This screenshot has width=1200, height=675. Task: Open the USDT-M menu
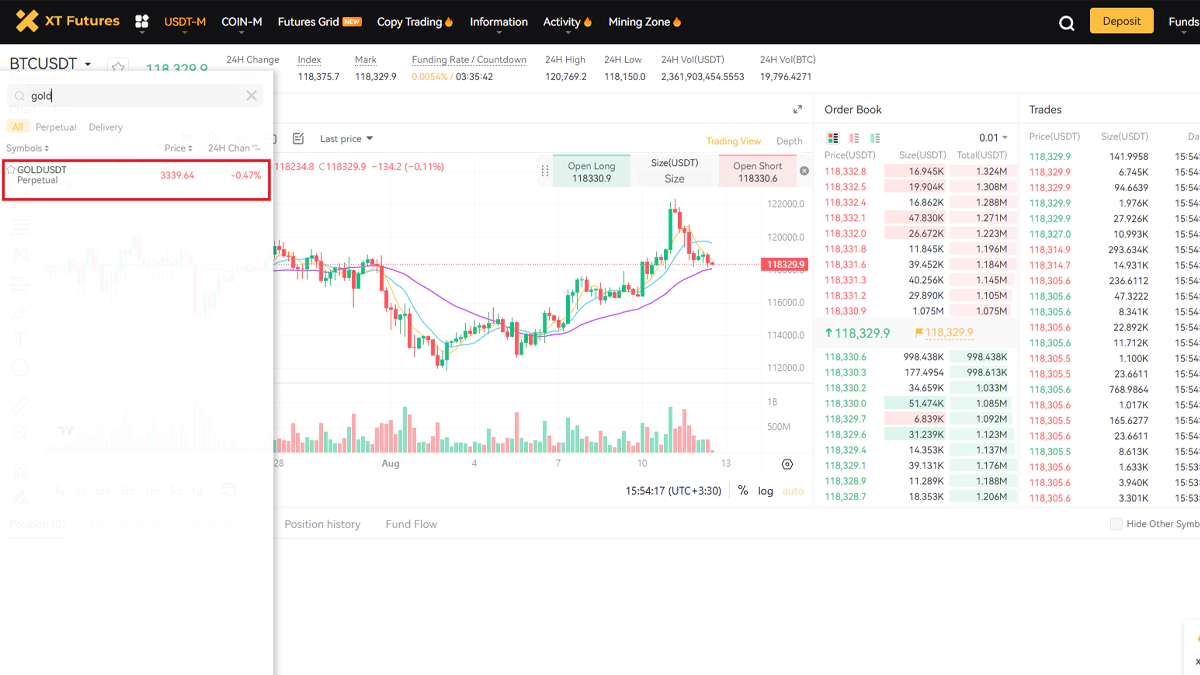pyautogui.click(x=185, y=22)
